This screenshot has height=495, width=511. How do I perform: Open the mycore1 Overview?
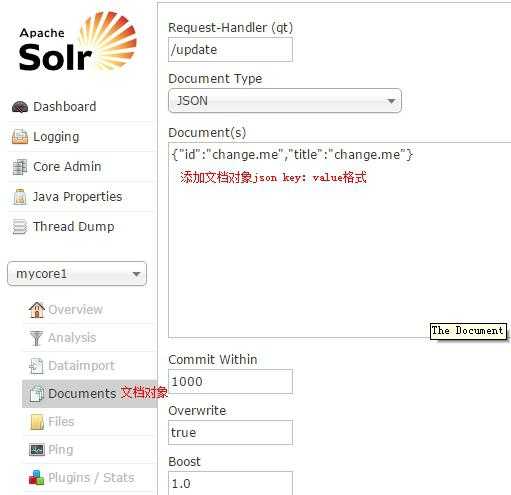[x=75, y=309]
